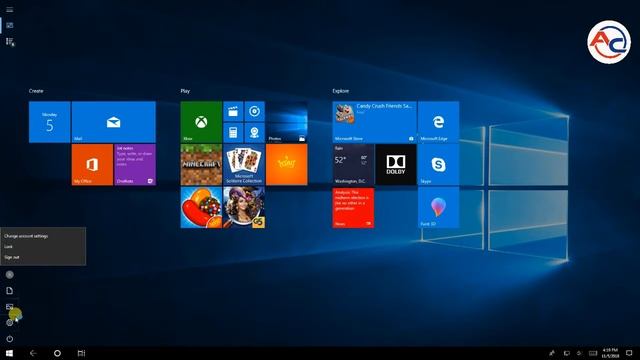Image resolution: width=640 pixels, height=360 pixels.
Task: Click the Explore group heading
Action: coord(340,91)
